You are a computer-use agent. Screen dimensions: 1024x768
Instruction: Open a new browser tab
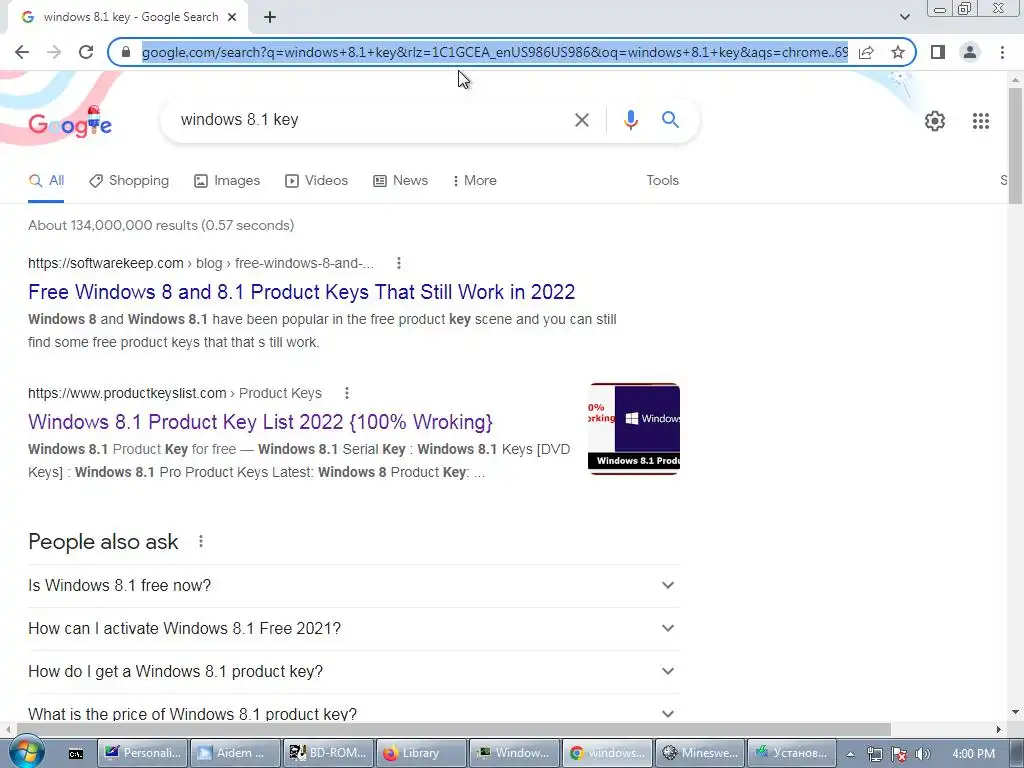pos(270,18)
